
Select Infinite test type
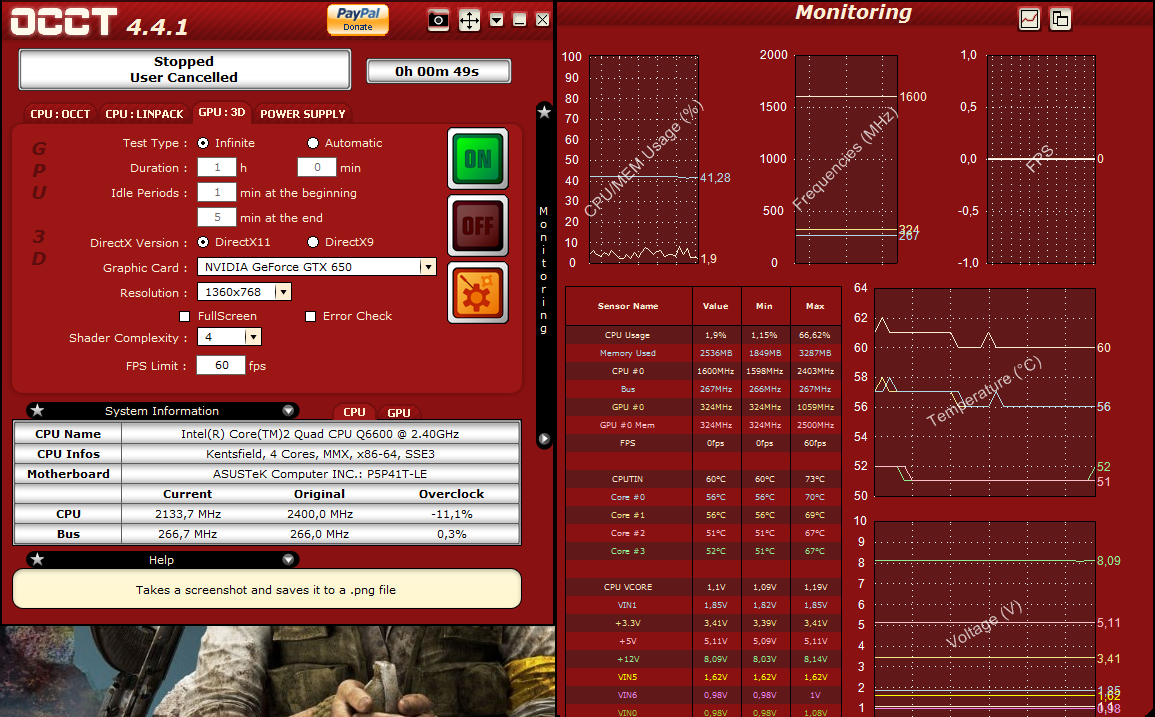click(x=203, y=143)
